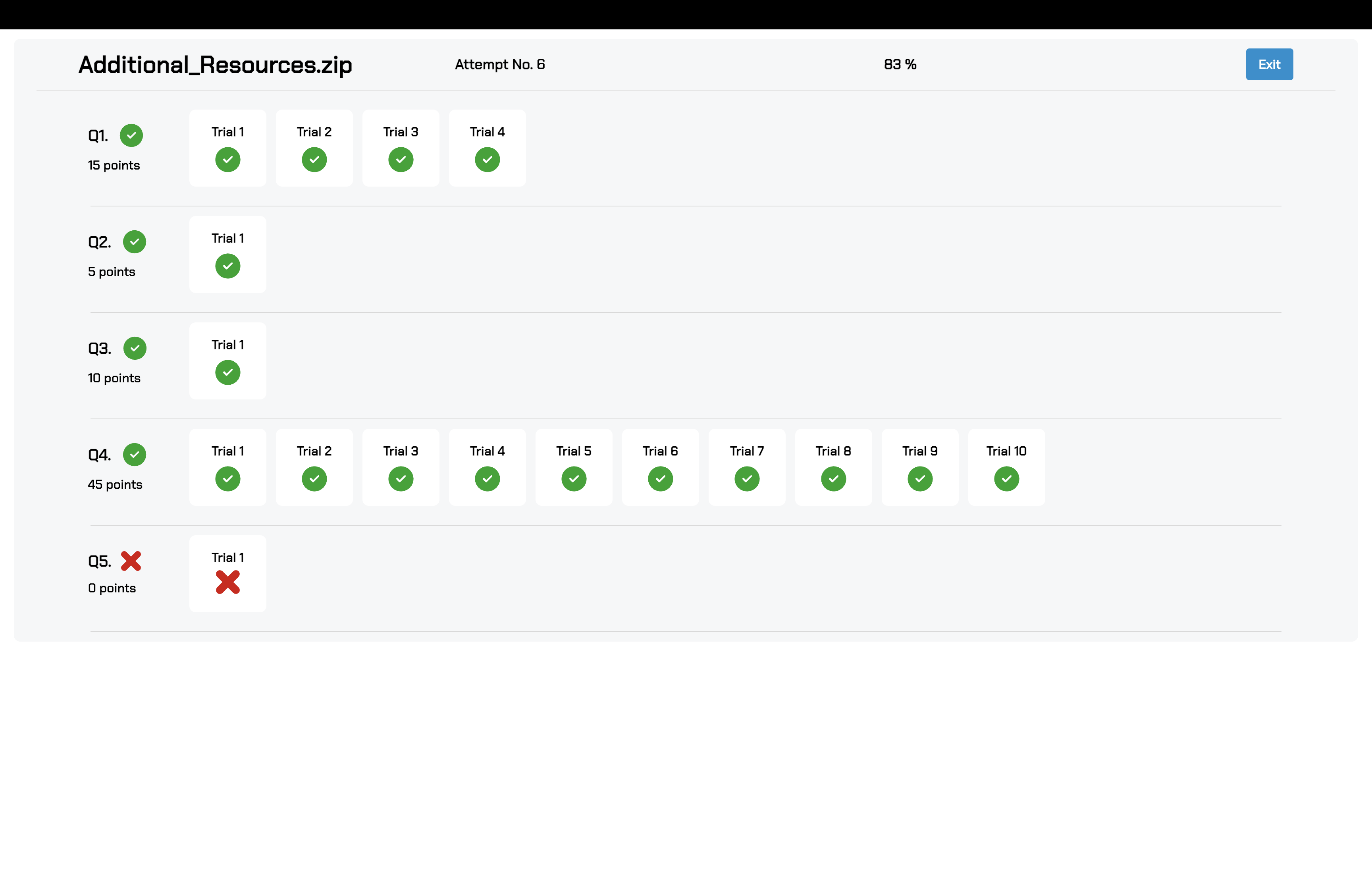Screen dimensions: 1372x887
Task: View Q4 Trial 6 check mark
Action: pyautogui.click(x=660, y=478)
